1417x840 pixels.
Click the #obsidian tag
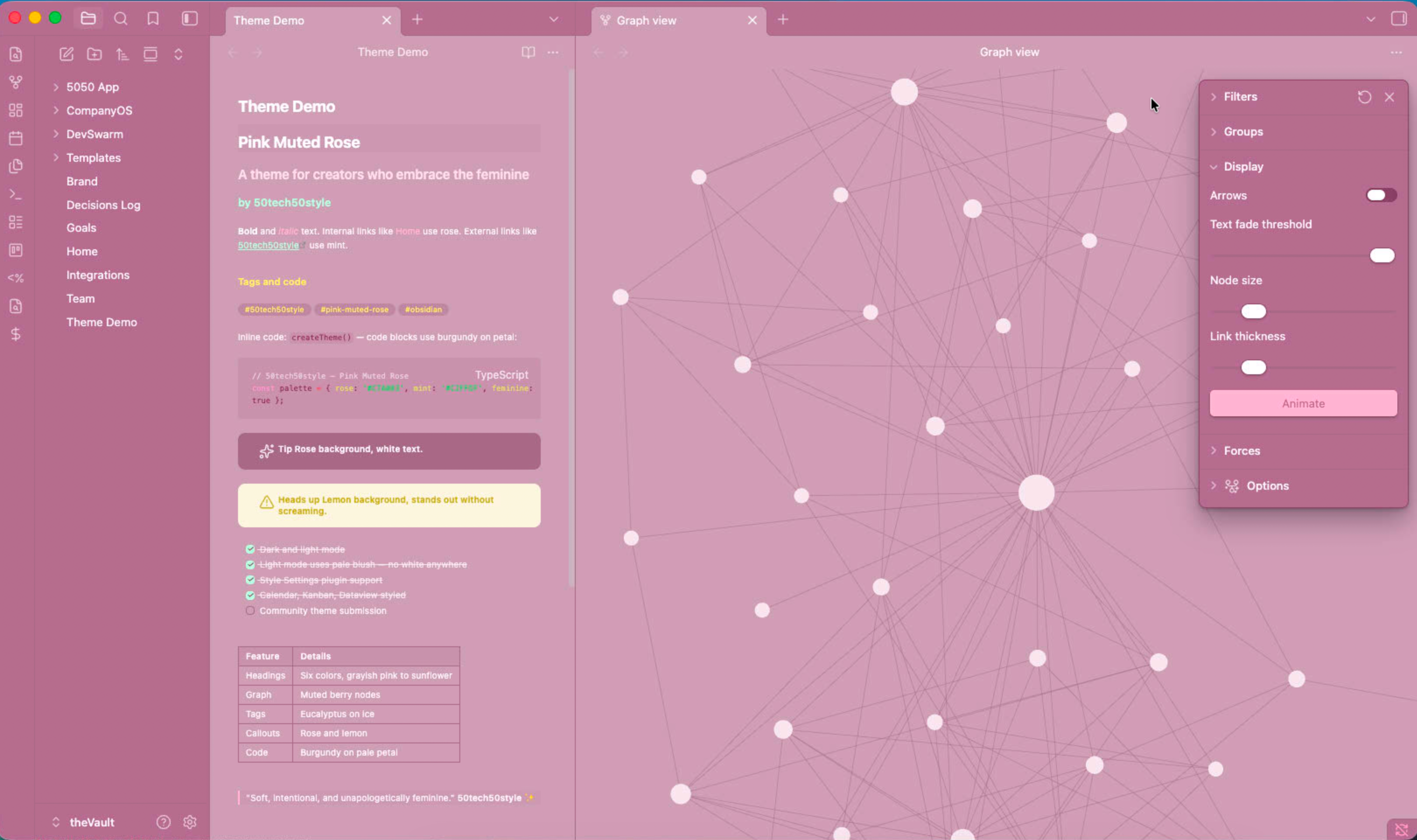423,310
